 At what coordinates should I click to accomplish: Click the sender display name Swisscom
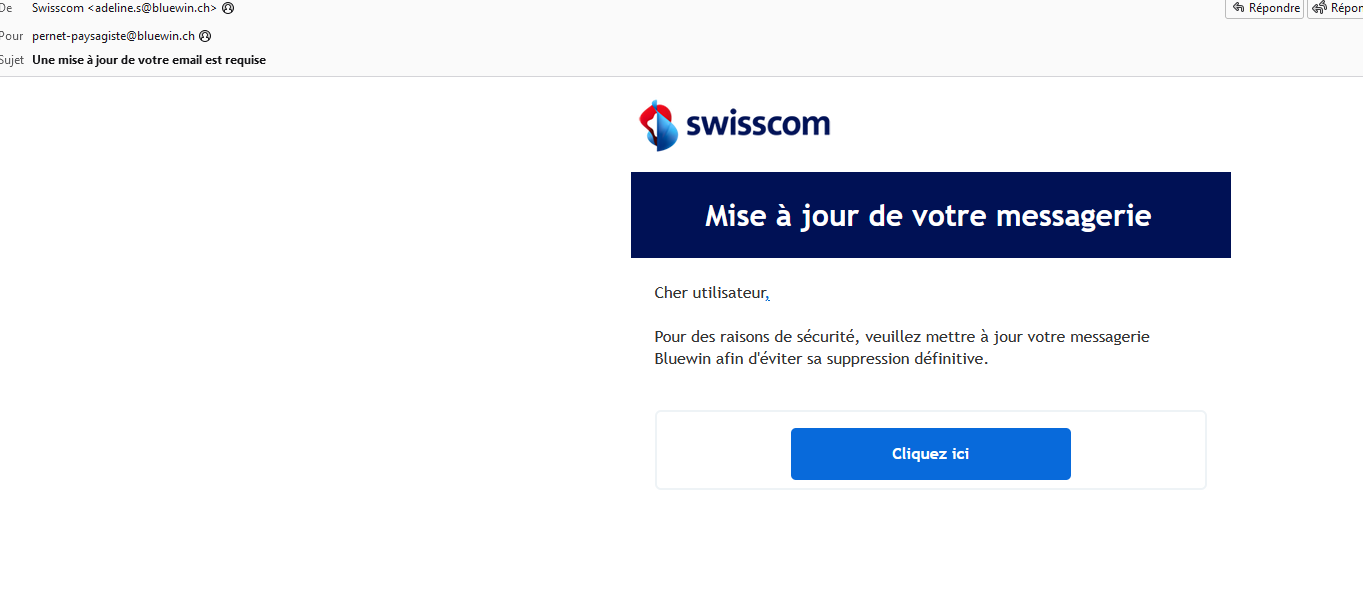(x=58, y=8)
